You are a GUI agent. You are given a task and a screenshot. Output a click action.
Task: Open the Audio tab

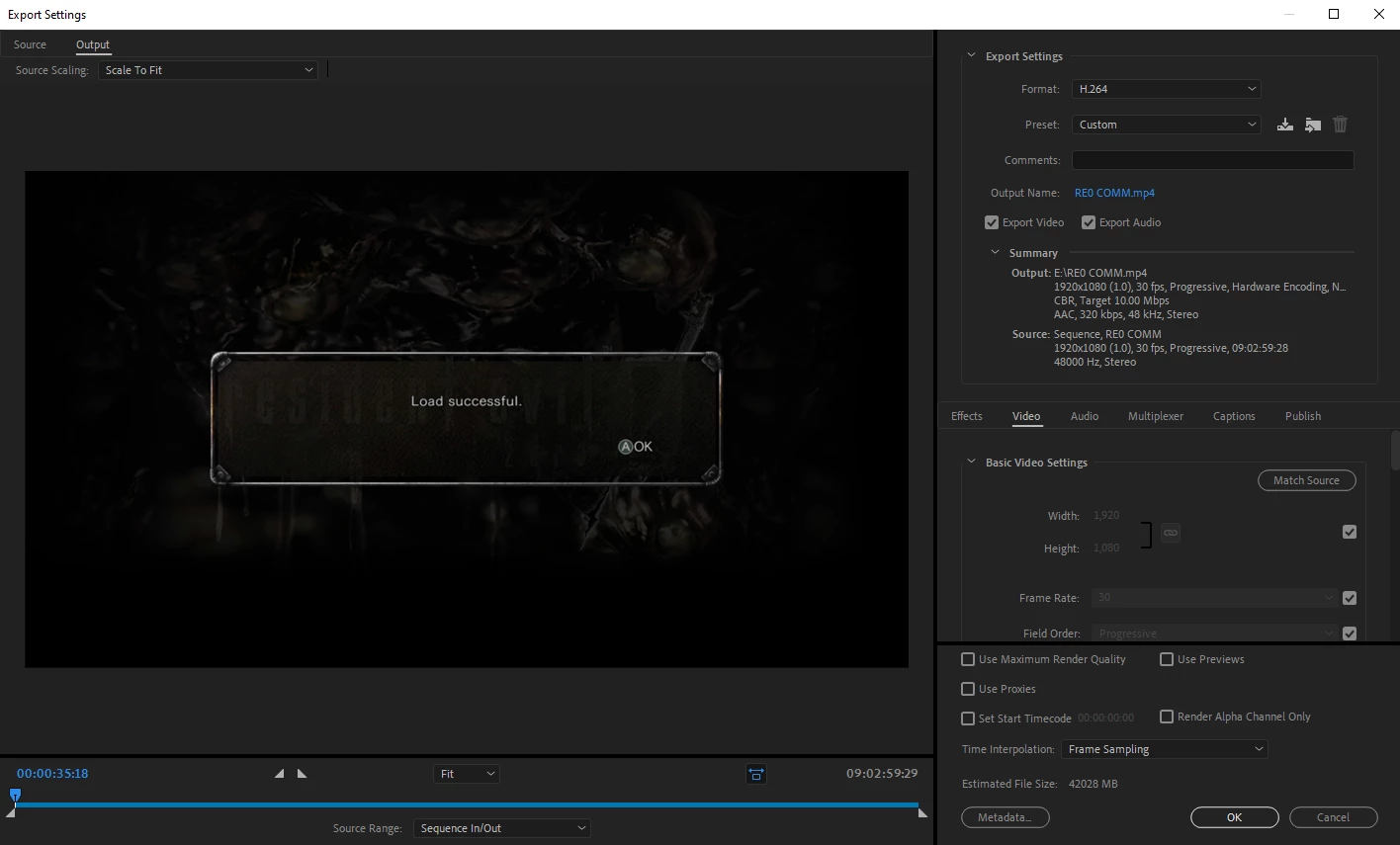pyautogui.click(x=1085, y=416)
